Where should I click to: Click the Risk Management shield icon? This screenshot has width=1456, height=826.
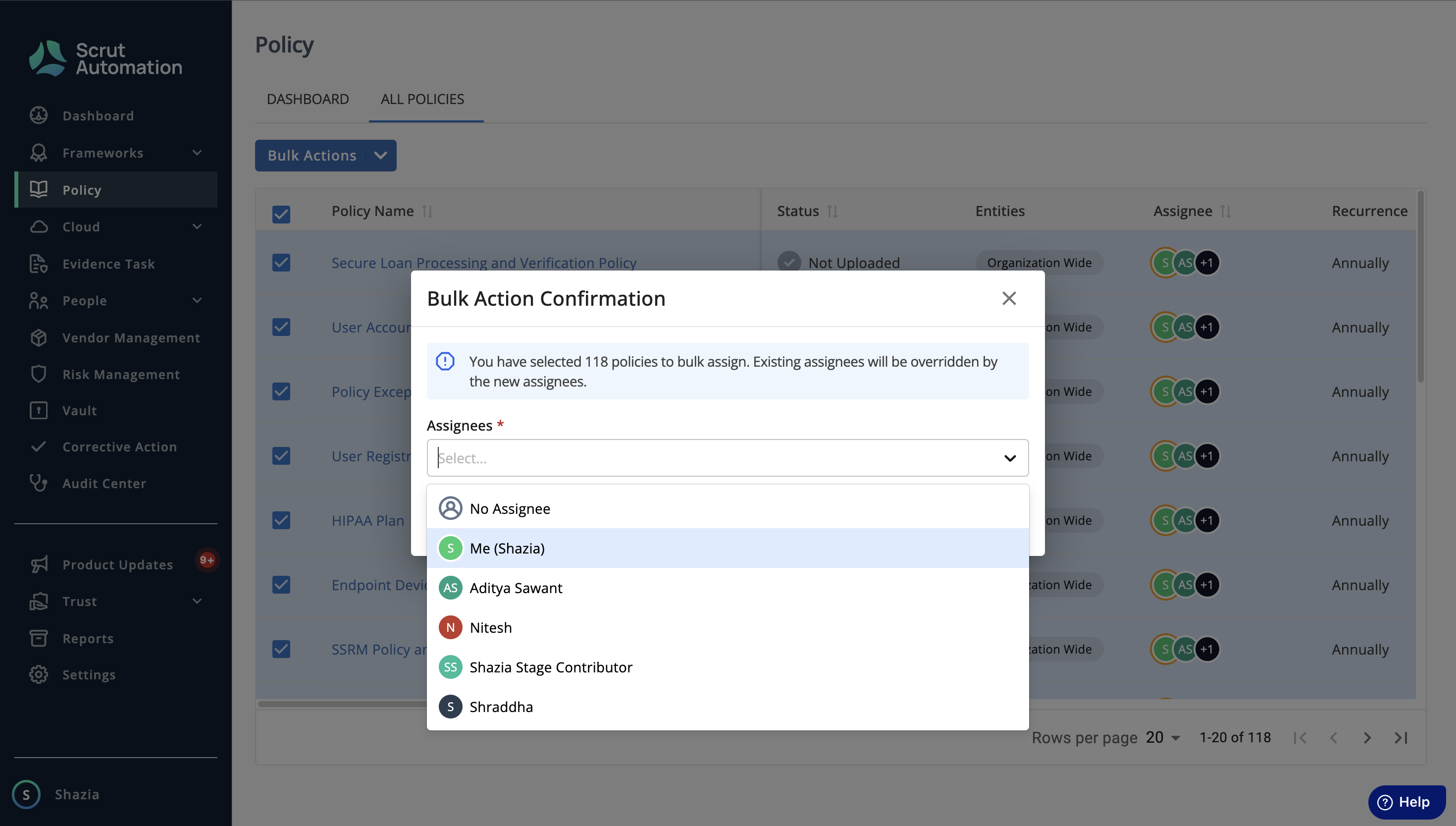coord(39,375)
